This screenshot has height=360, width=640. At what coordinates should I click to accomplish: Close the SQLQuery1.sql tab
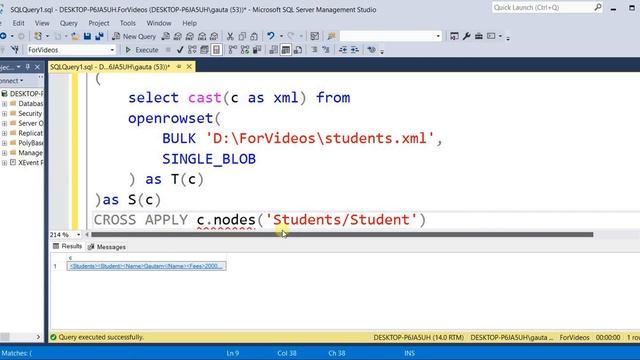[189, 67]
